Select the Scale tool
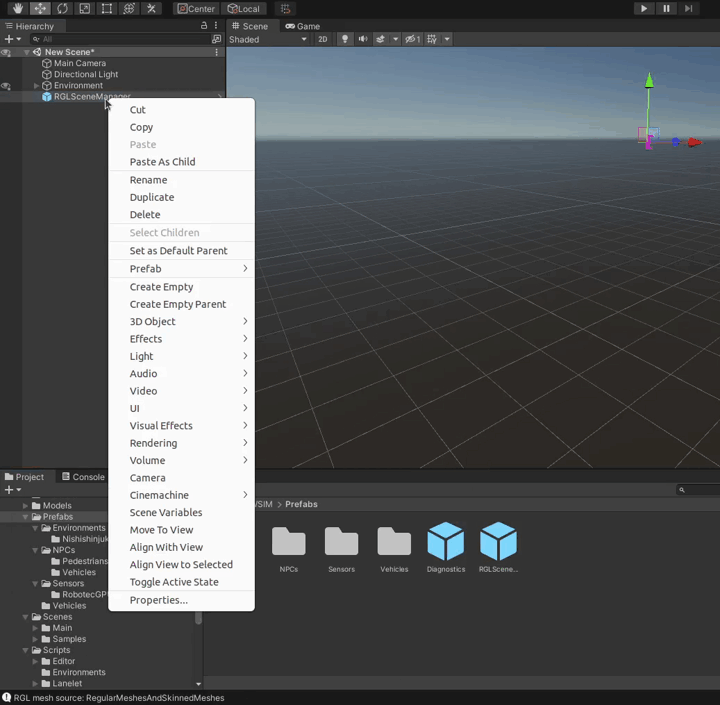The width and height of the screenshot is (720, 705). click(84, 8)
